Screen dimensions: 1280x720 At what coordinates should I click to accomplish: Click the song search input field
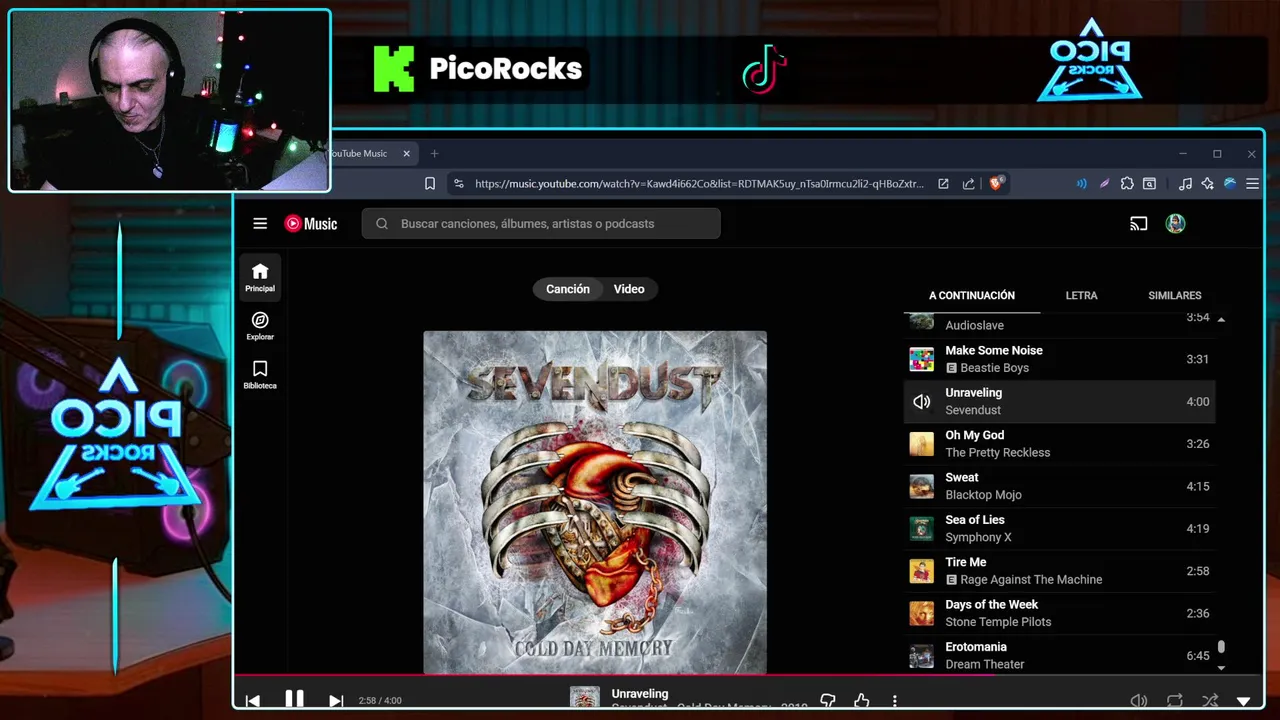coord(541,224)
